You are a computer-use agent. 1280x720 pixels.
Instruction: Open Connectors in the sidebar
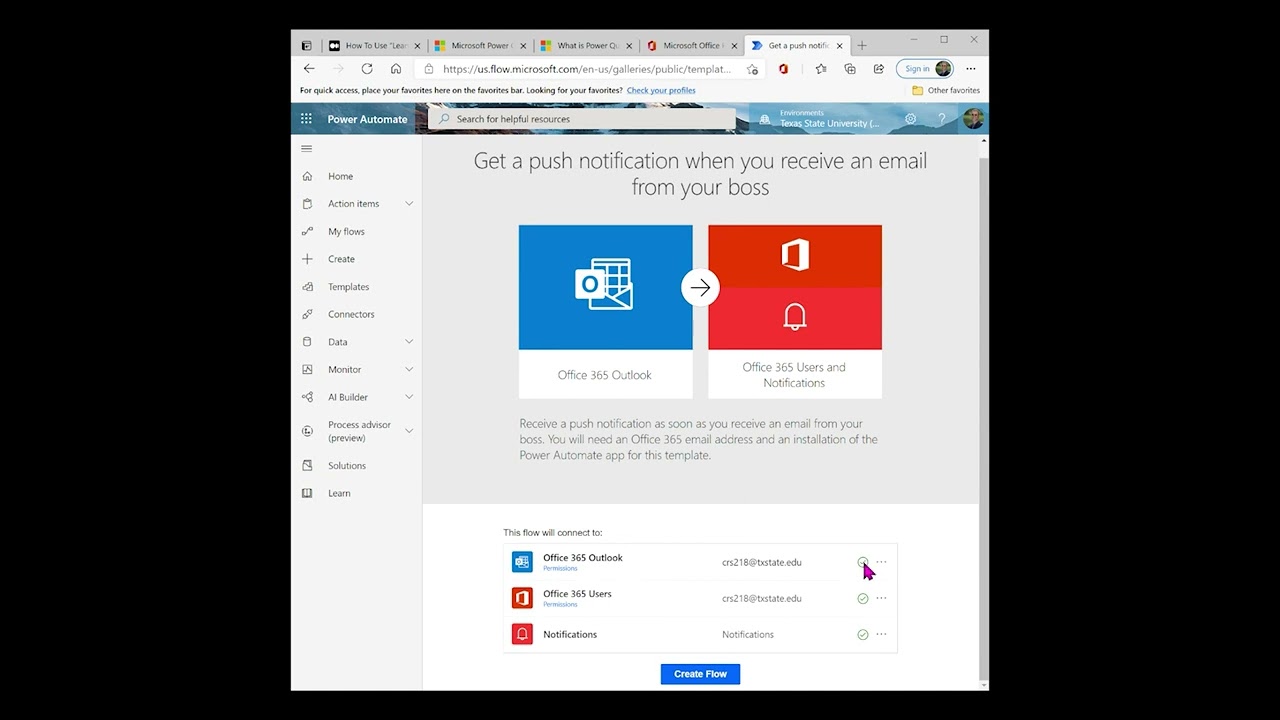pyautogui.click(x=351, y=314)
